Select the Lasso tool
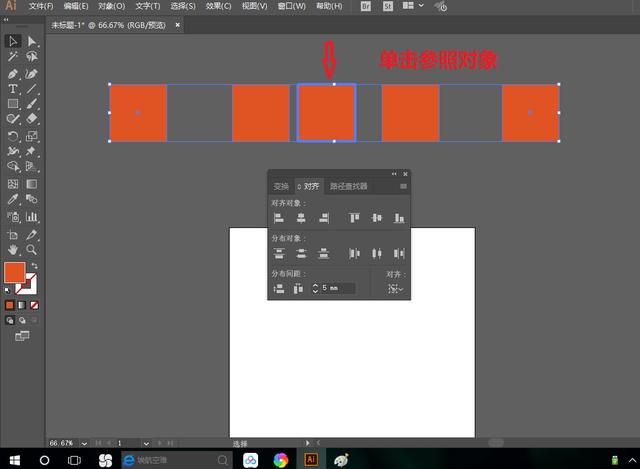640x469 pixels. pos(31,56)
